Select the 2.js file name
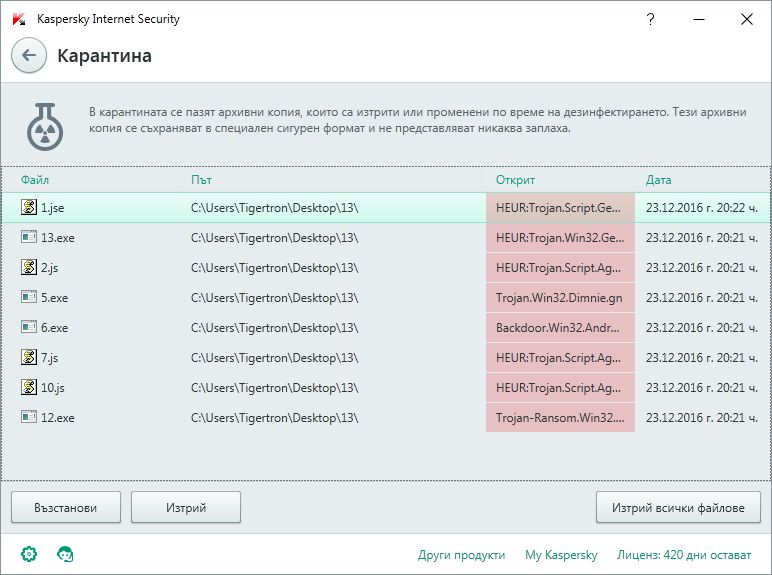This screenshot has height=575, width=772. [49, 268]
